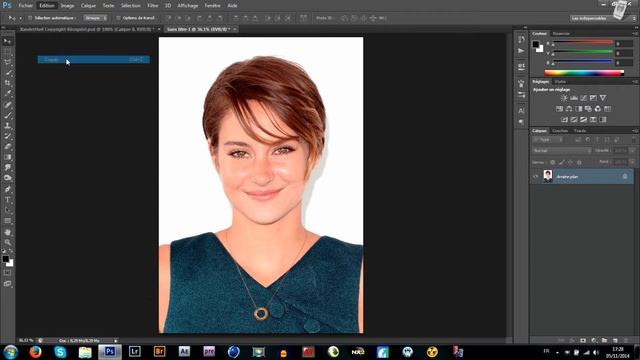This screenshot has width=640, height=360.
Task: Click the red R color slider
Action: point(582,42)
